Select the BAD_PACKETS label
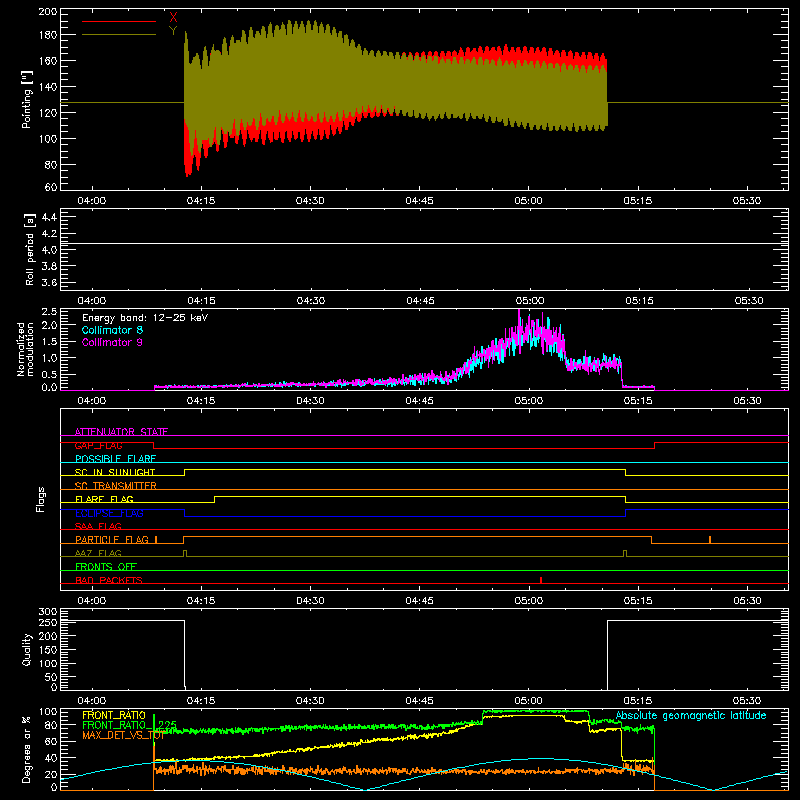 pyautogui.click(x=109, y=580)
